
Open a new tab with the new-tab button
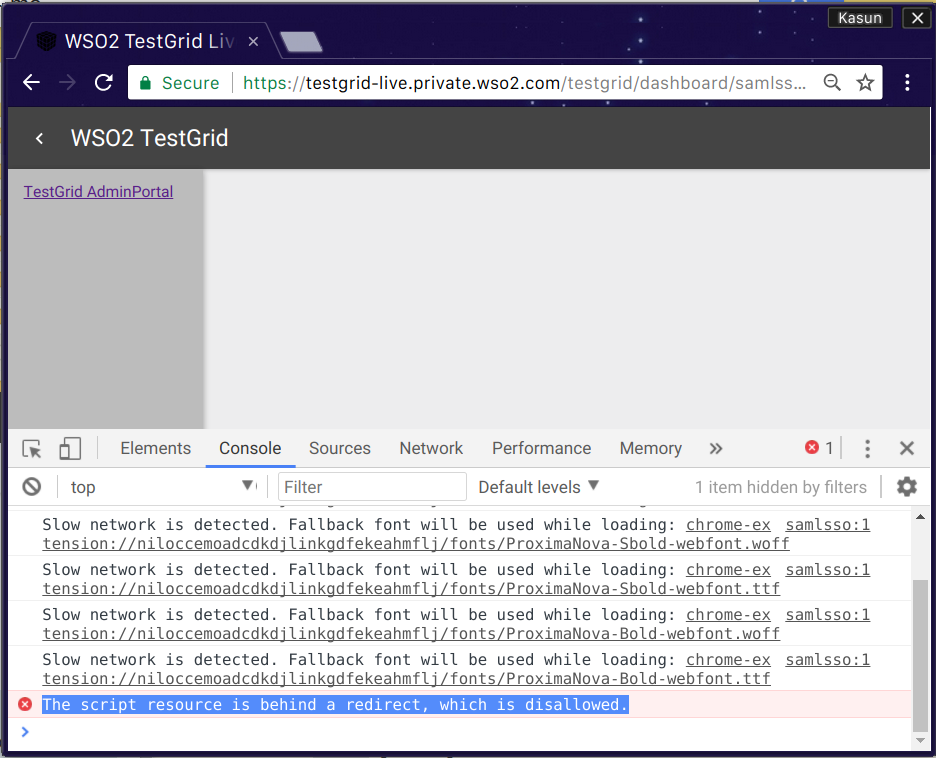click(x=301, y=42)
